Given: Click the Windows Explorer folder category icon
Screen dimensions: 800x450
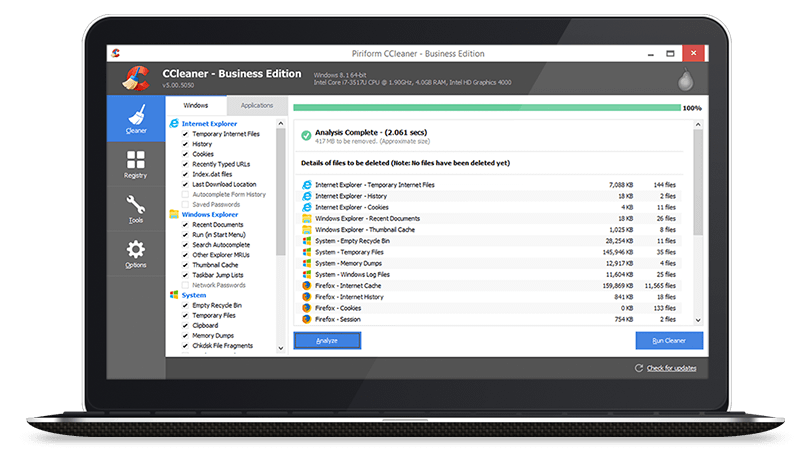Looking at the screenshot, I should tap(174, 214).
